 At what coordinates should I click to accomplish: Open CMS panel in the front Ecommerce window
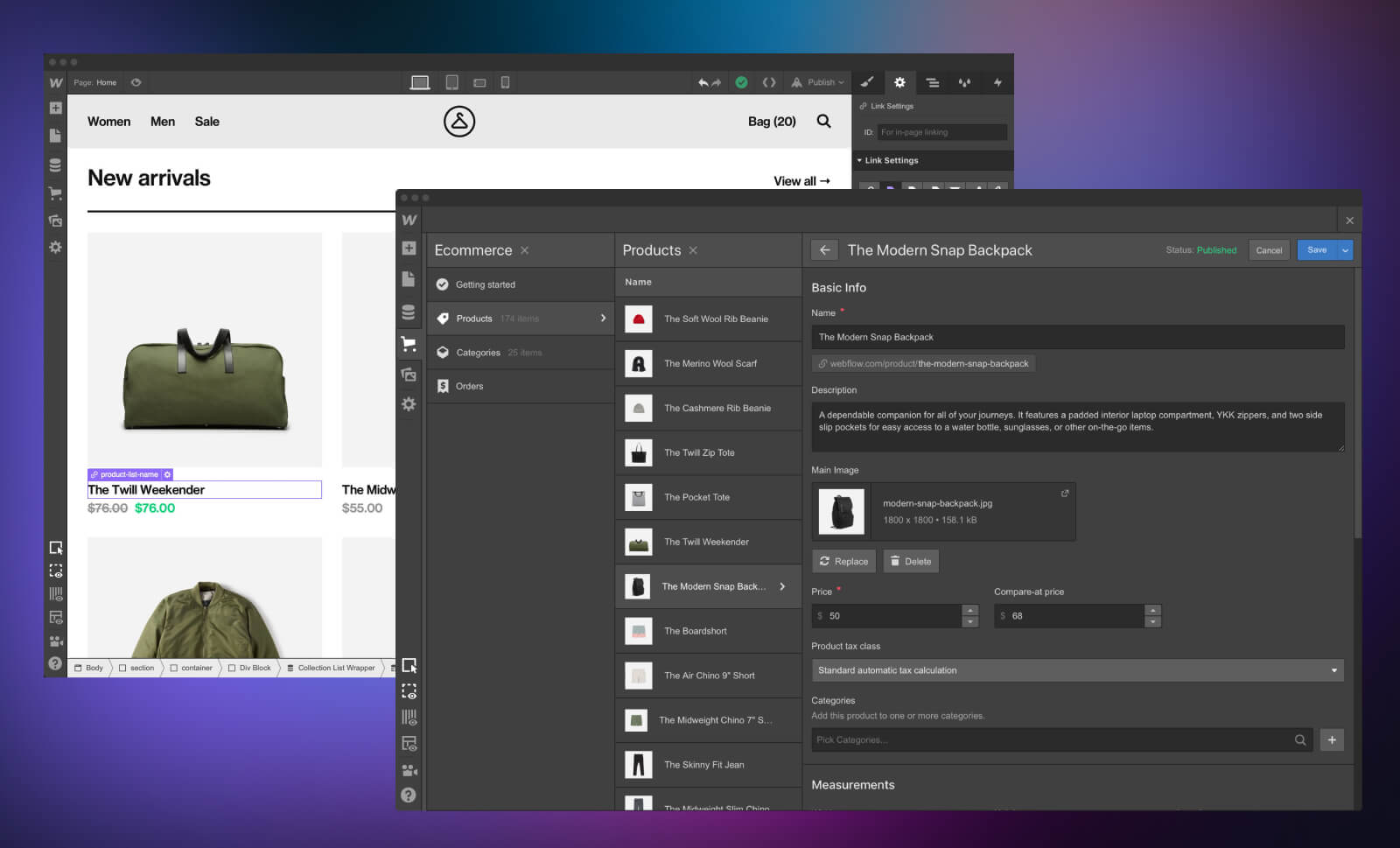tap(409, 312)
